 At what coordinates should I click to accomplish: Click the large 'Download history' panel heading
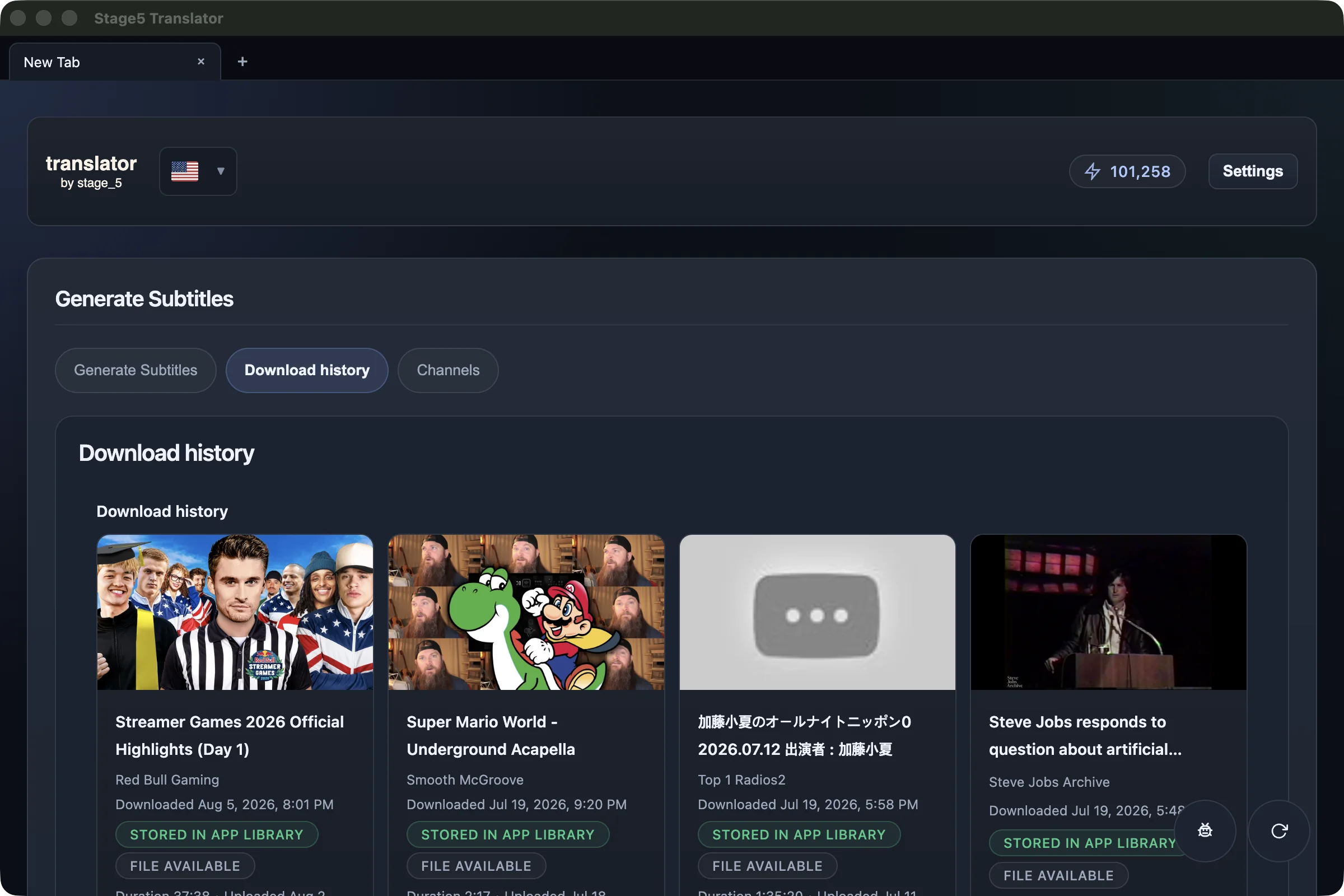166,453
